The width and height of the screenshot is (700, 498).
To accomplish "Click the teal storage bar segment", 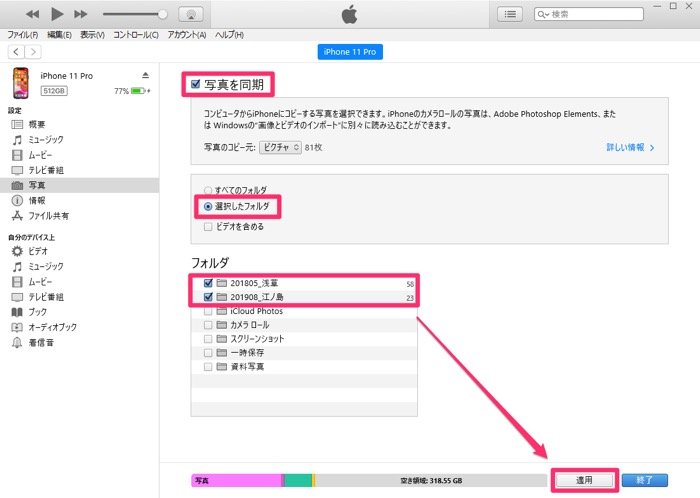I will (x=298, y=481).
